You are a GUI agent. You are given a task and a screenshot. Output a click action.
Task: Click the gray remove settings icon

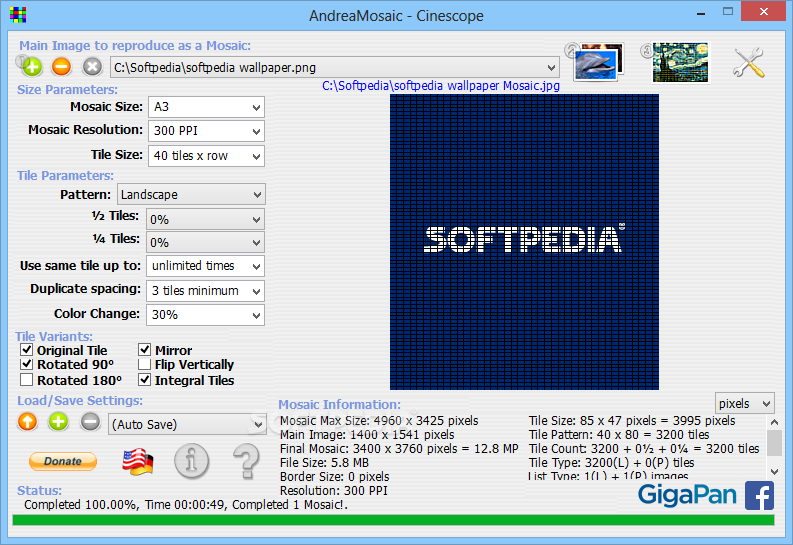click(x=91, y=422)
